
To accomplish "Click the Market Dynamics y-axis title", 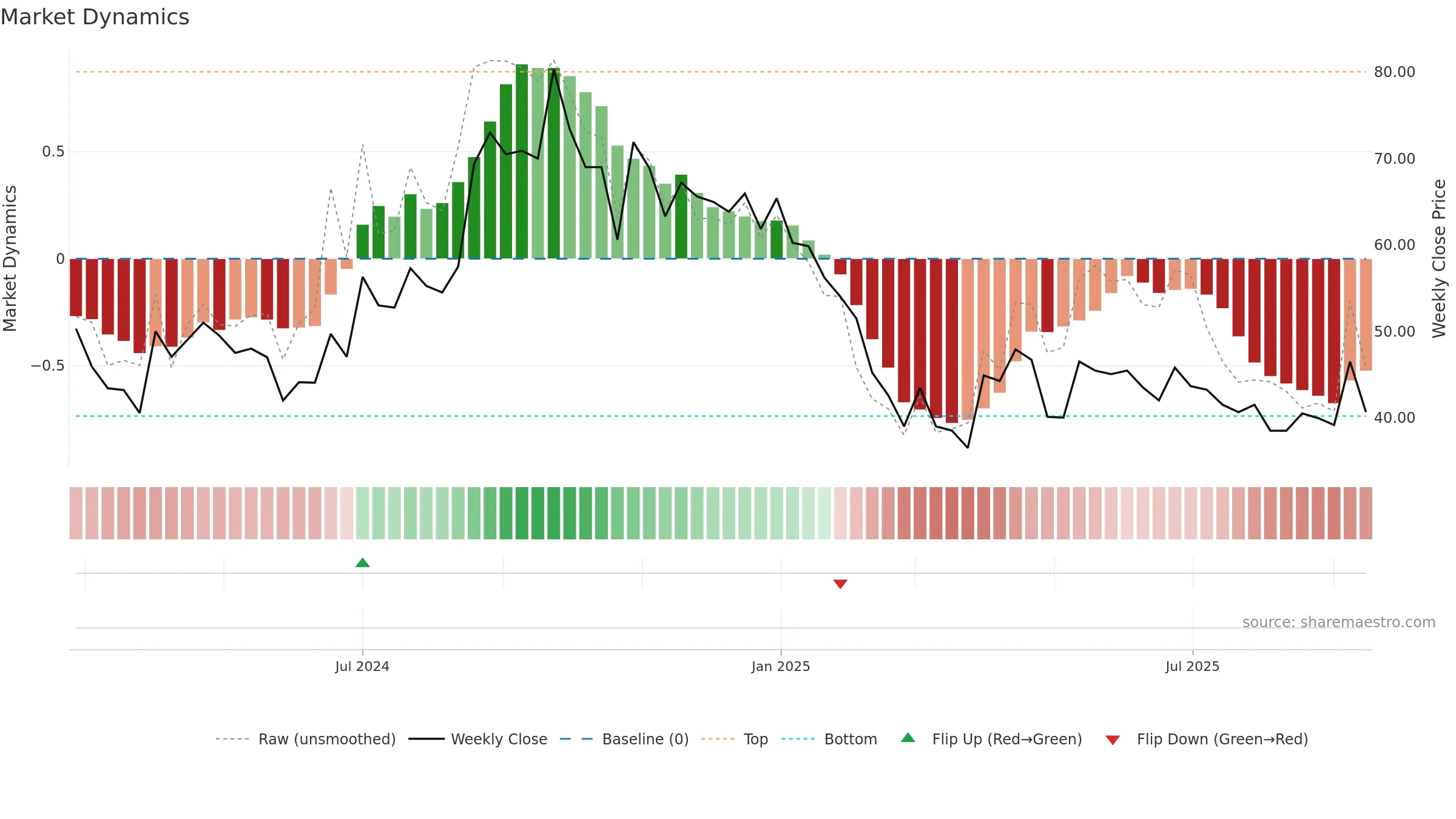I will [10, 258].
